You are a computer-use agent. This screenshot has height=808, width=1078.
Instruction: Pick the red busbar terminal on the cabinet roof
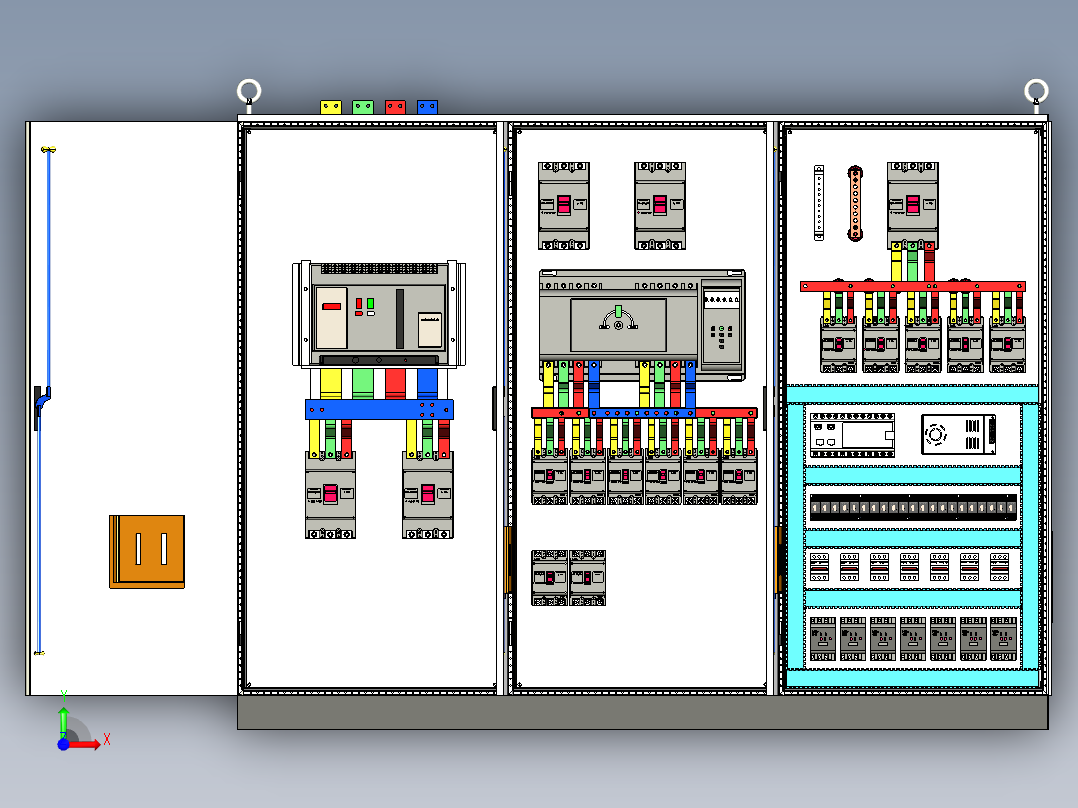[x=395, y=107]
